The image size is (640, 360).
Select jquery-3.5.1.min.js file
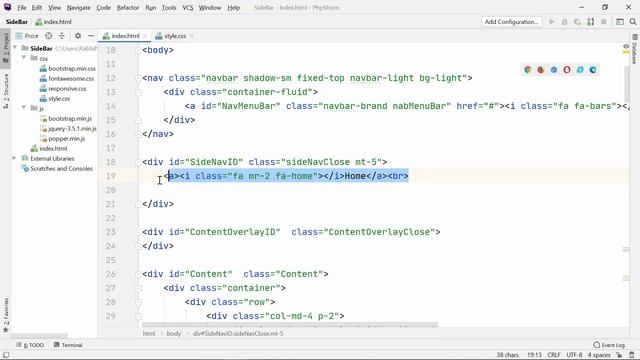[68, 129]
